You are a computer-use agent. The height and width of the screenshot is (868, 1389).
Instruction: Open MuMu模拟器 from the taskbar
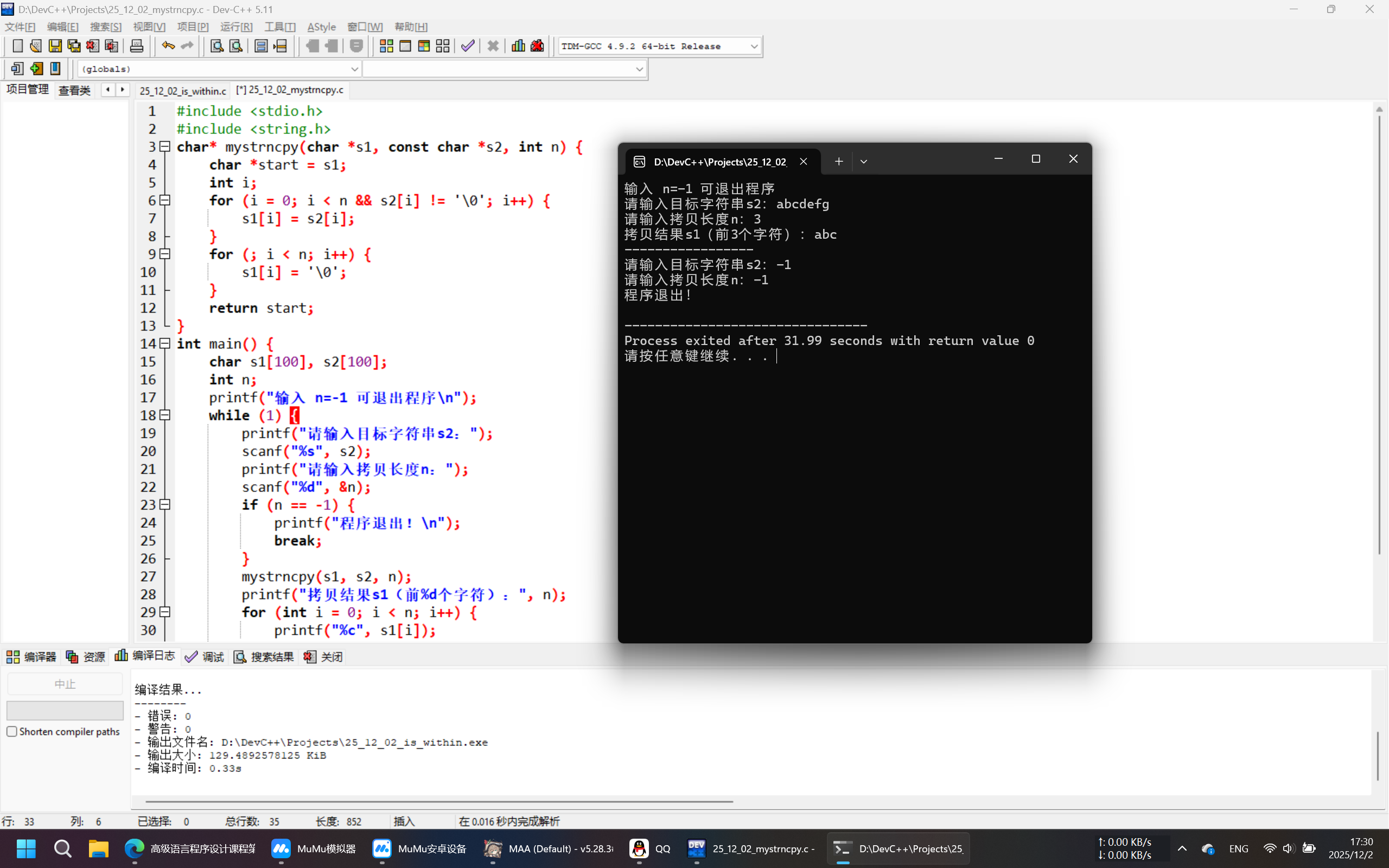pos(314,848)
